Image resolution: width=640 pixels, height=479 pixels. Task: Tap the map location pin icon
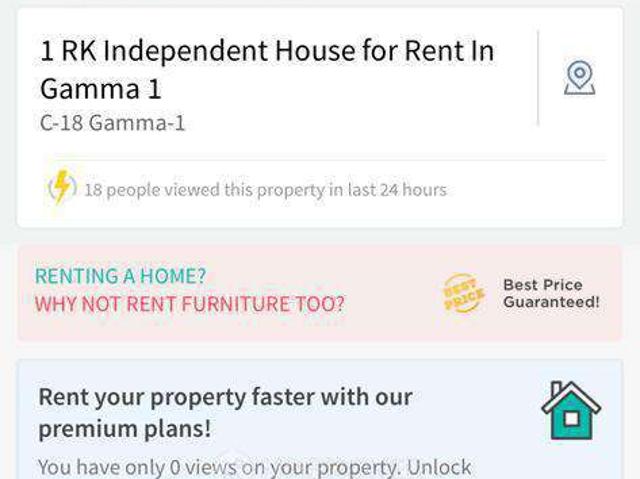[579, 78]
